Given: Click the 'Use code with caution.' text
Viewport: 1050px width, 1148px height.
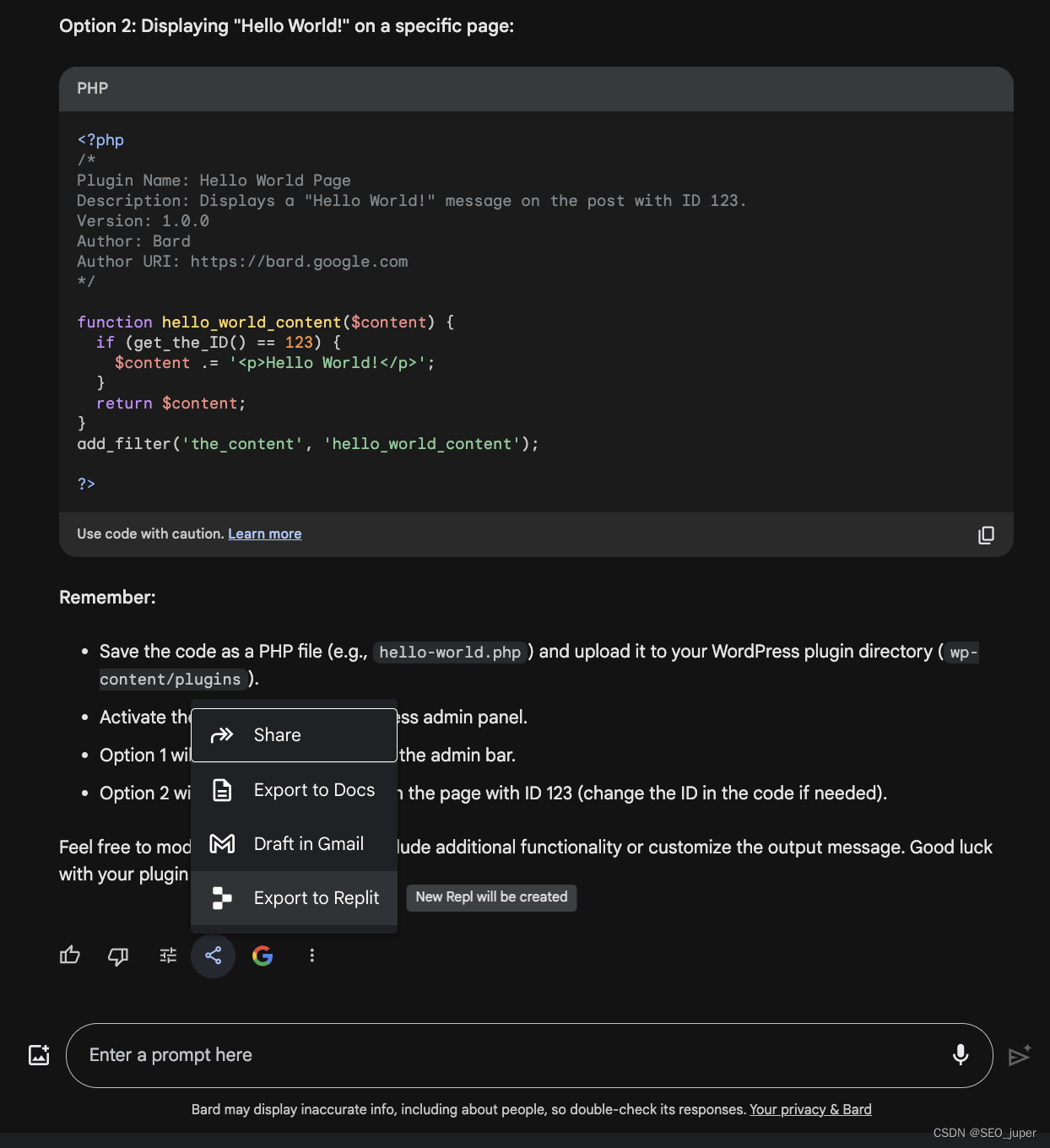Looking at the screenshot, I should [150, 533].
